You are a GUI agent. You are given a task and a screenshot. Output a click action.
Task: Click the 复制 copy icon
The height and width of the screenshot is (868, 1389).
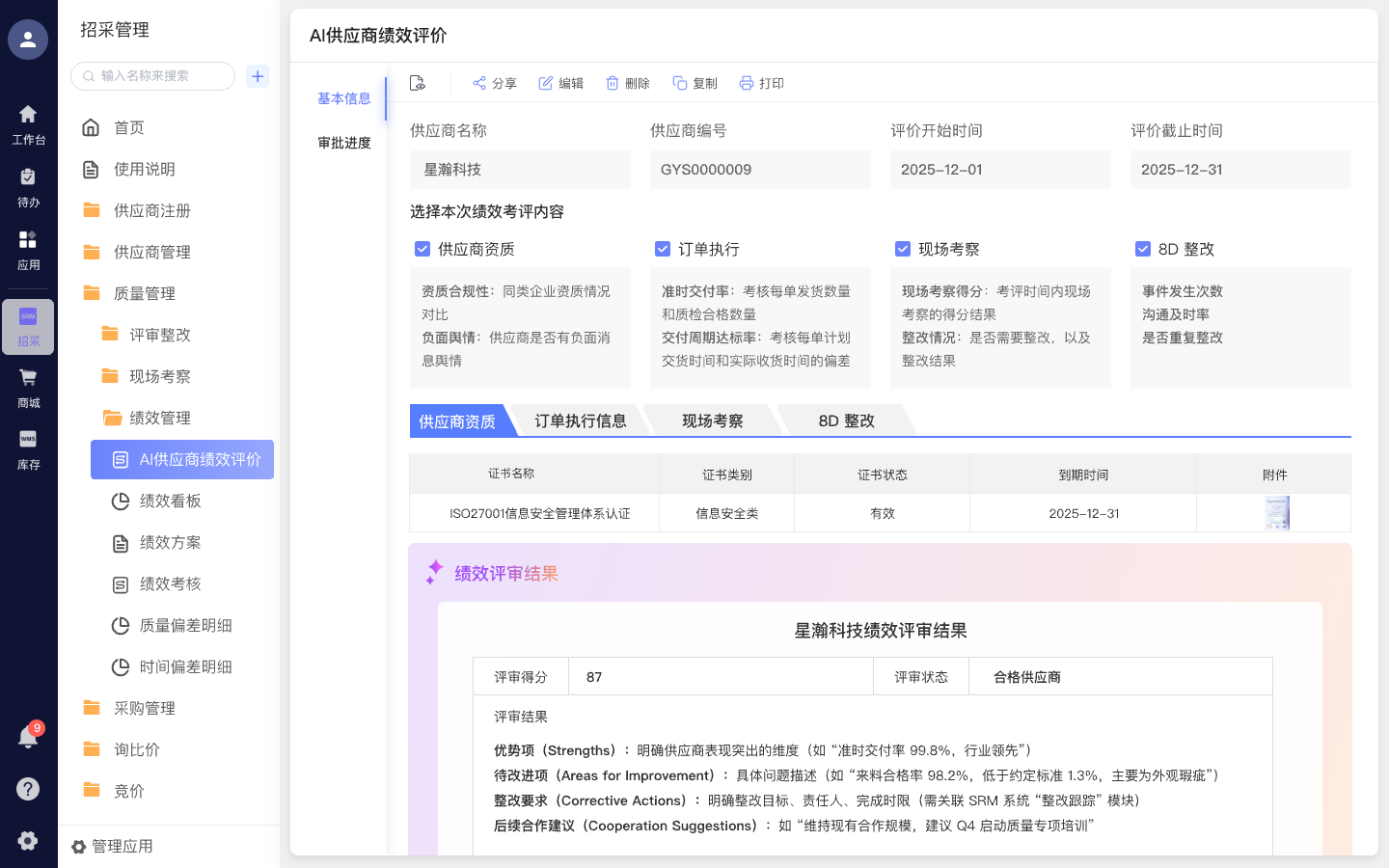pyautogui.click(x=681, y=83)
